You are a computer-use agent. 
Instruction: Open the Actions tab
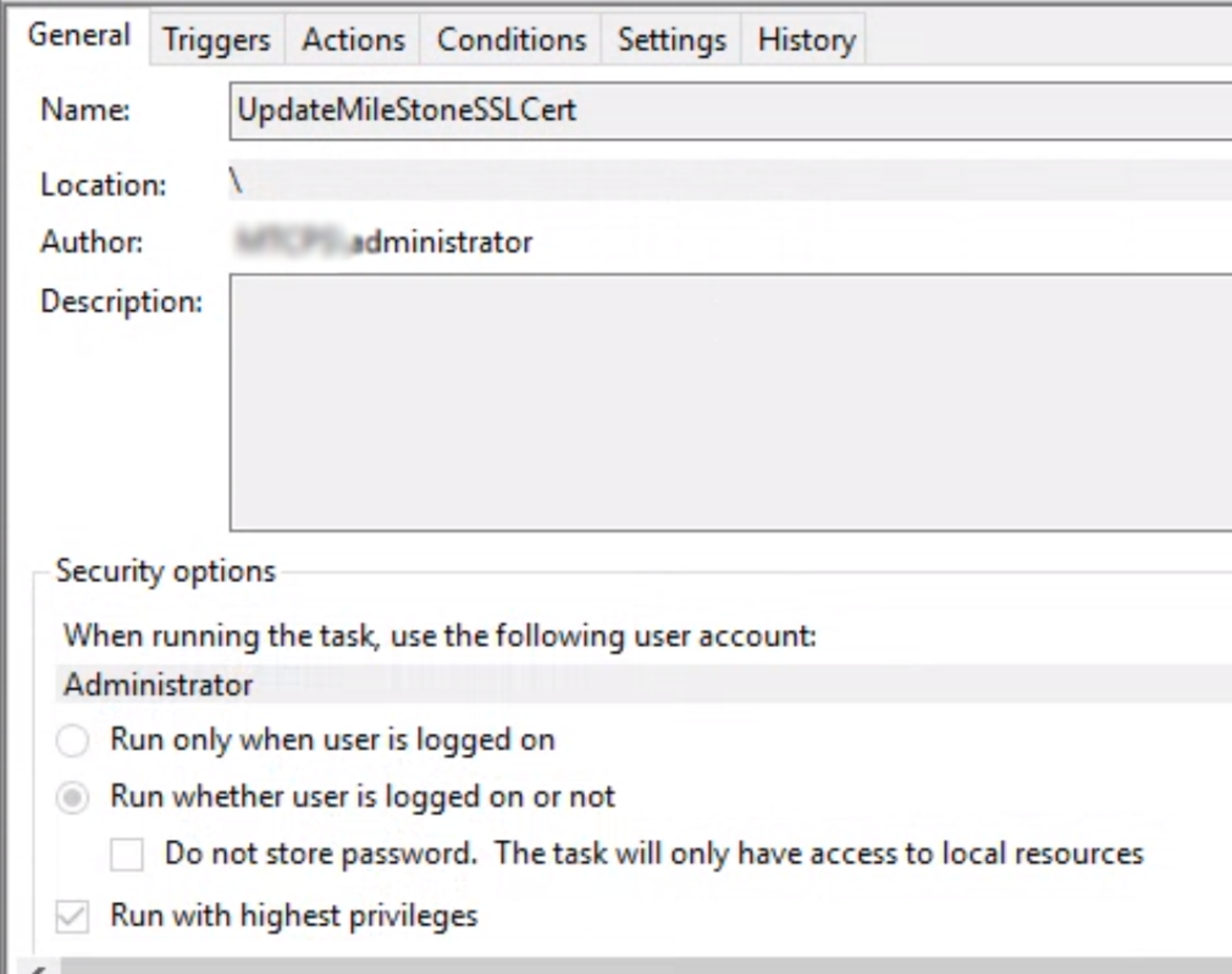point(353,40)
